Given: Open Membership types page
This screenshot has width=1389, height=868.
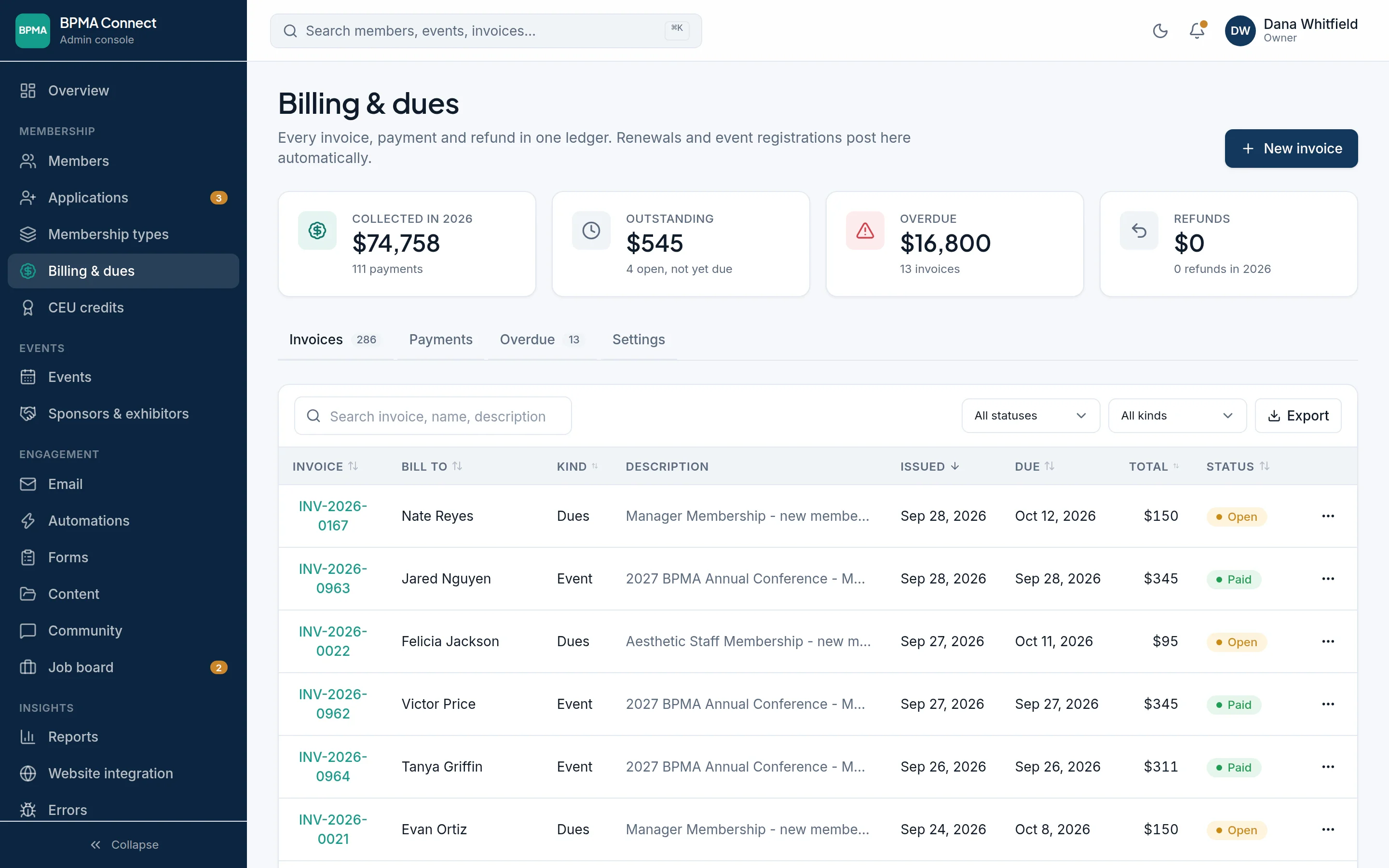Looking at the screenshot, I should [123, 234].
